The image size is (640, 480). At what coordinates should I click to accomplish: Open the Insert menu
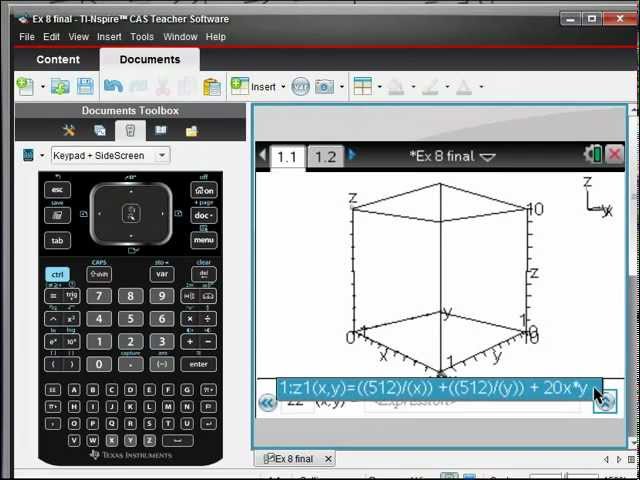(109, 37)
